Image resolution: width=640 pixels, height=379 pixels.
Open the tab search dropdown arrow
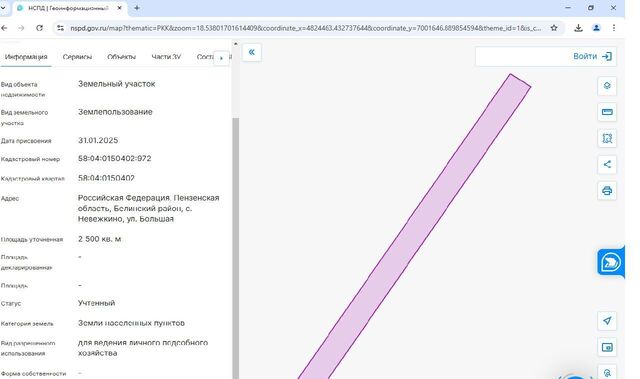click(x=3, y=8)
